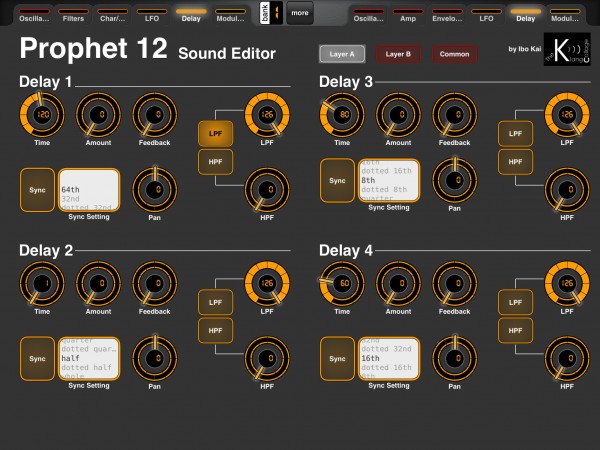Click the Delay 1 LPF cutoff knob

pos(267,114)
